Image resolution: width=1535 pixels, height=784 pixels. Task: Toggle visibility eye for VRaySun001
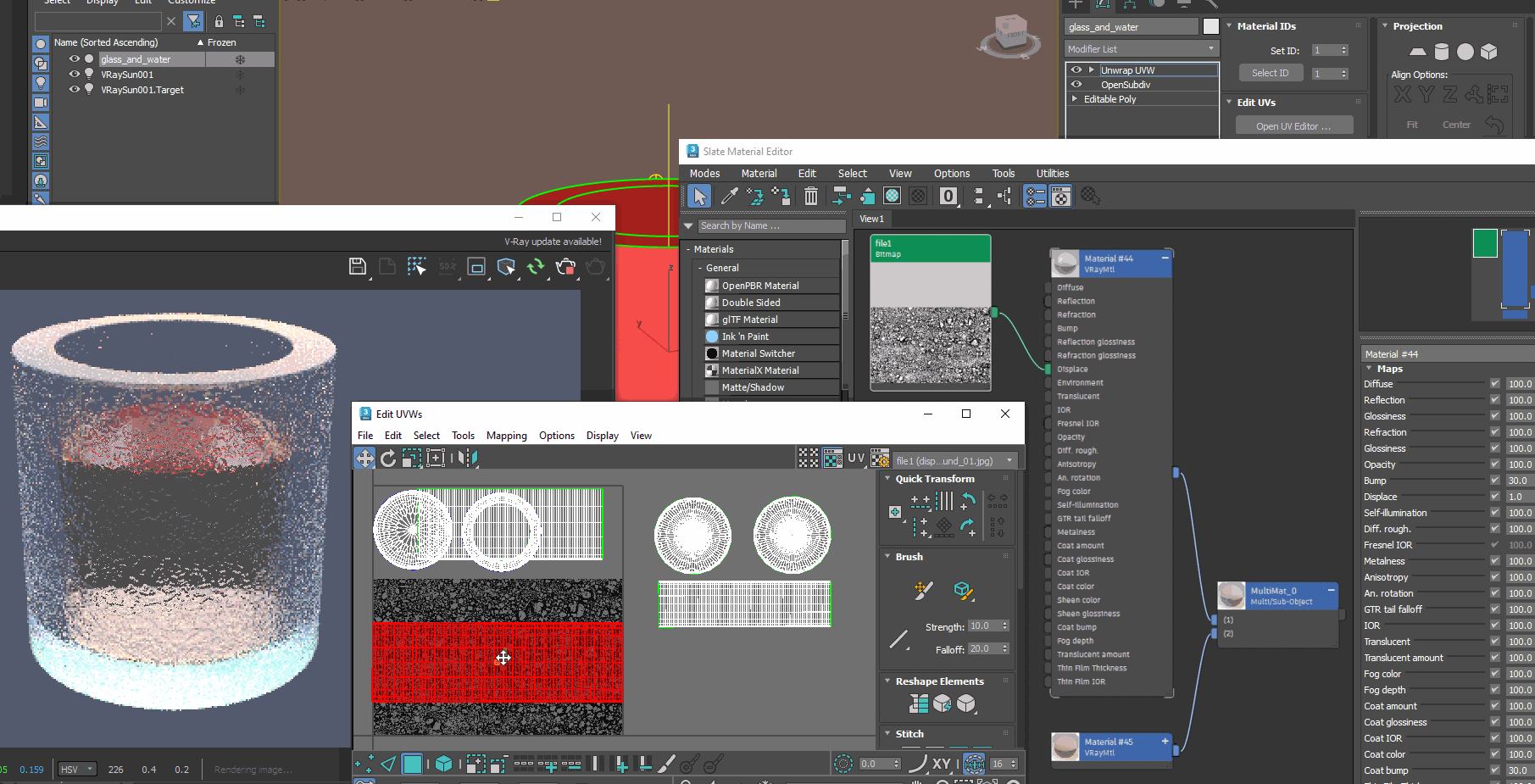click(75, 75)
